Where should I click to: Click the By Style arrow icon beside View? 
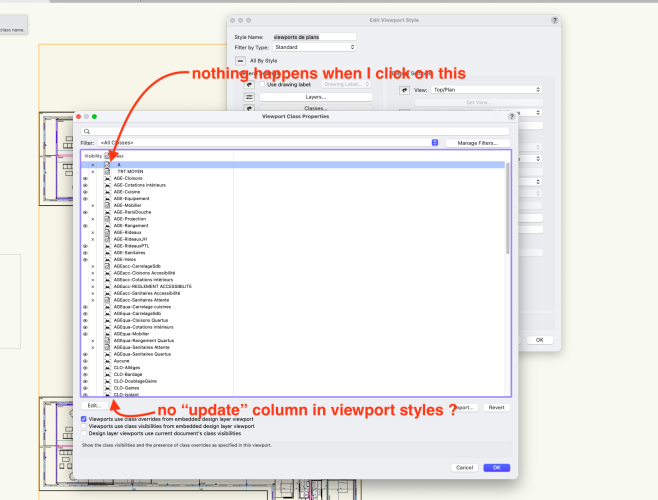[x=404, y=89]
